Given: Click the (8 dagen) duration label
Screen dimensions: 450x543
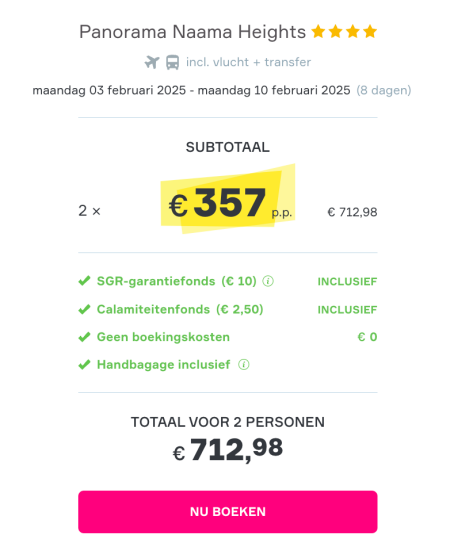Looking at the screenshot, I should pos(384,90).
